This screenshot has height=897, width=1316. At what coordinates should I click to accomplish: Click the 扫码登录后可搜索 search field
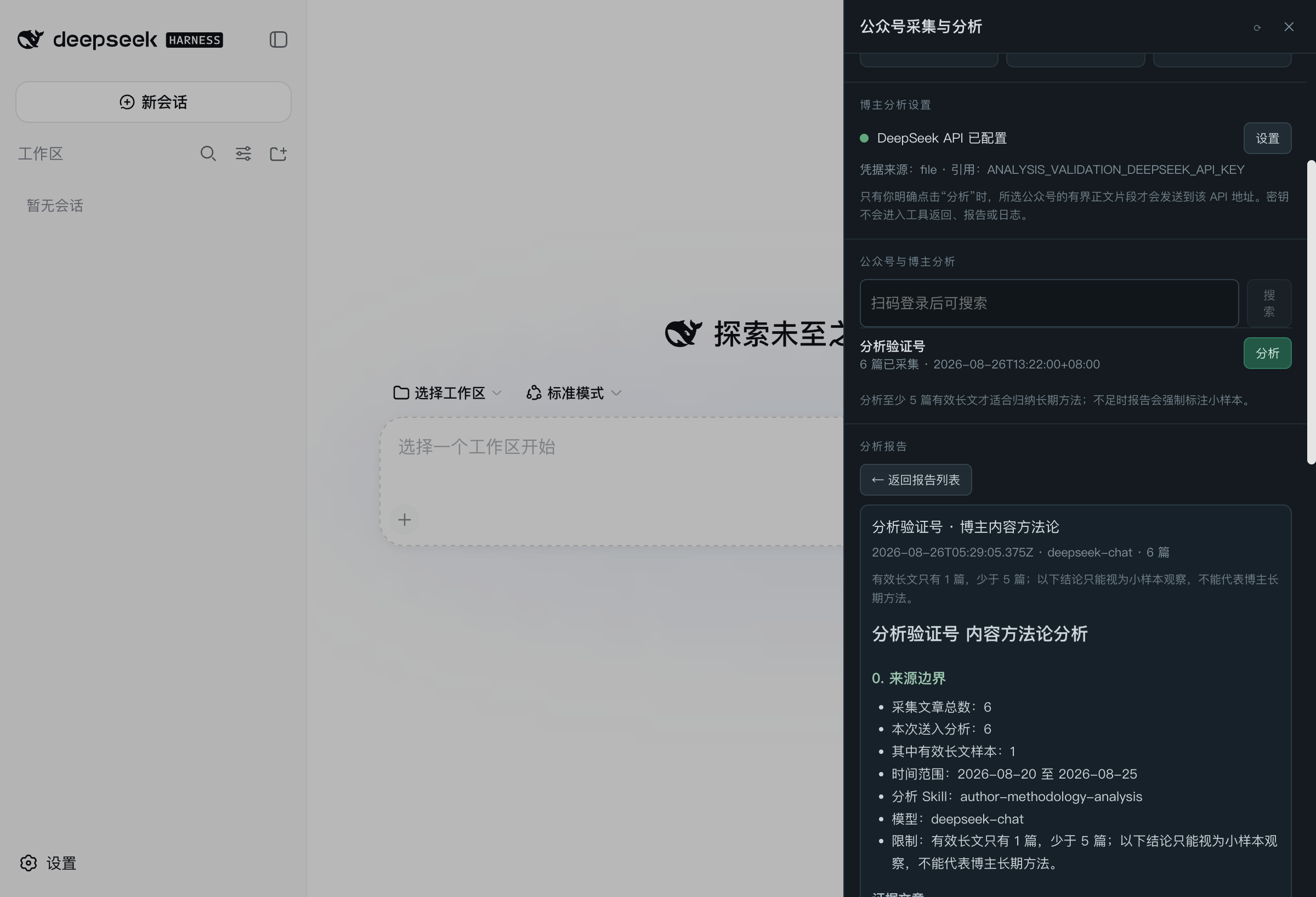coord(1050,303)
